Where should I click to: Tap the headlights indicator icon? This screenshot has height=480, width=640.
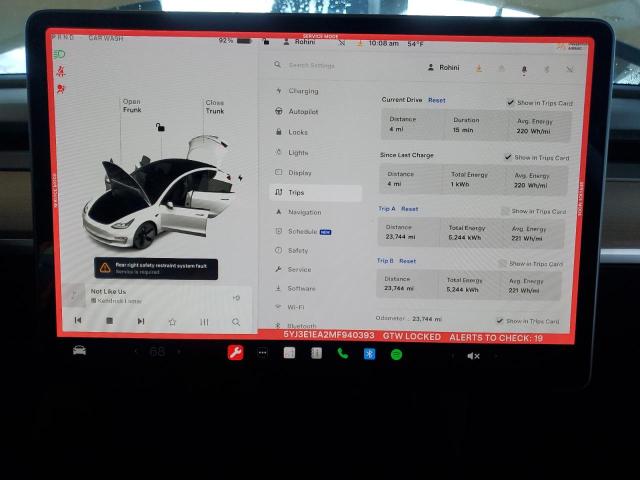click(59, 54)
